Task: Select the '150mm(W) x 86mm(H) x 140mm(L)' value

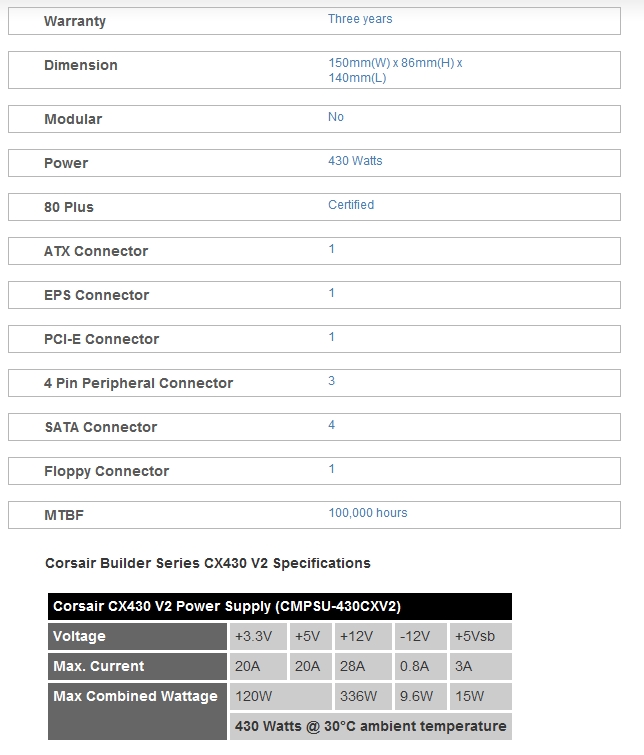Action: [395, 70]
